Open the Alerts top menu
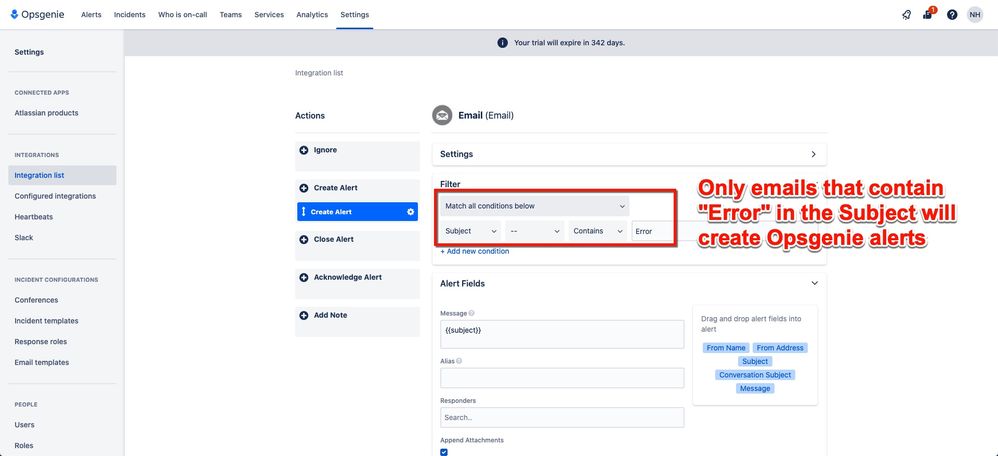Screen dimensions: 998x456 [91, 15]
